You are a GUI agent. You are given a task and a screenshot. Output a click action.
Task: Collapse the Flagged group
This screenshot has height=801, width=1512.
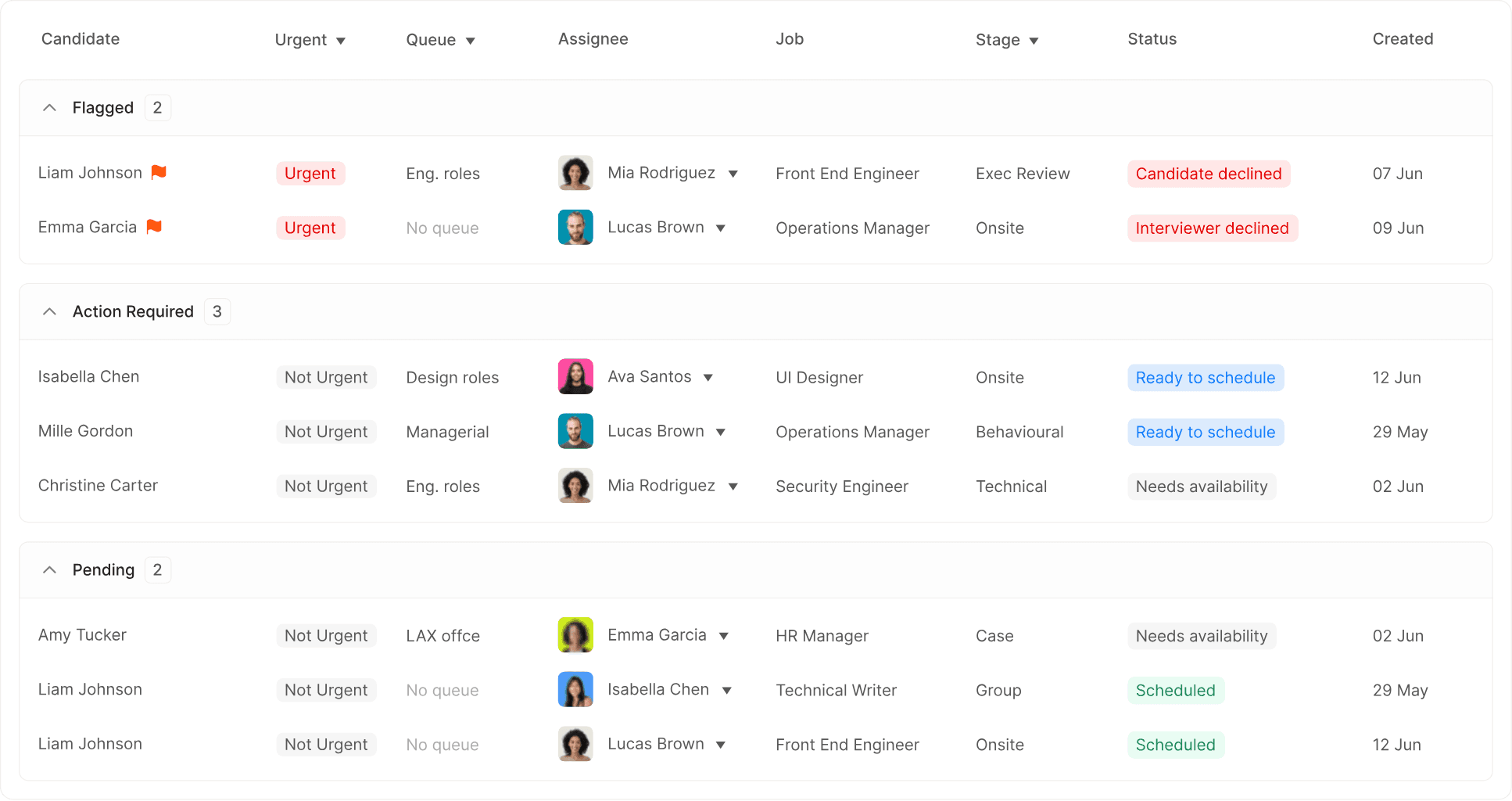tap(49, 108)
